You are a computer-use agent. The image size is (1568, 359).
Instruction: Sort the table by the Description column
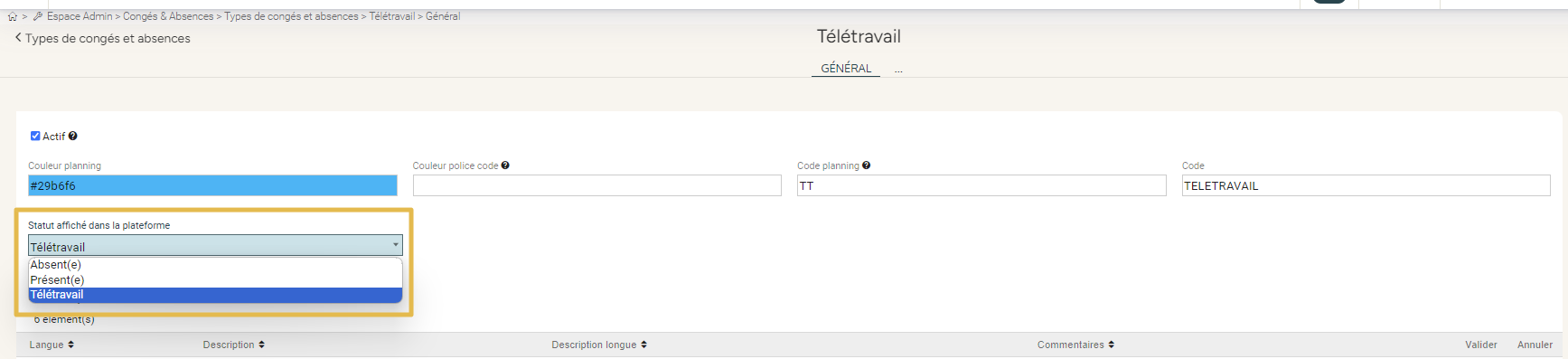(233, 345)
